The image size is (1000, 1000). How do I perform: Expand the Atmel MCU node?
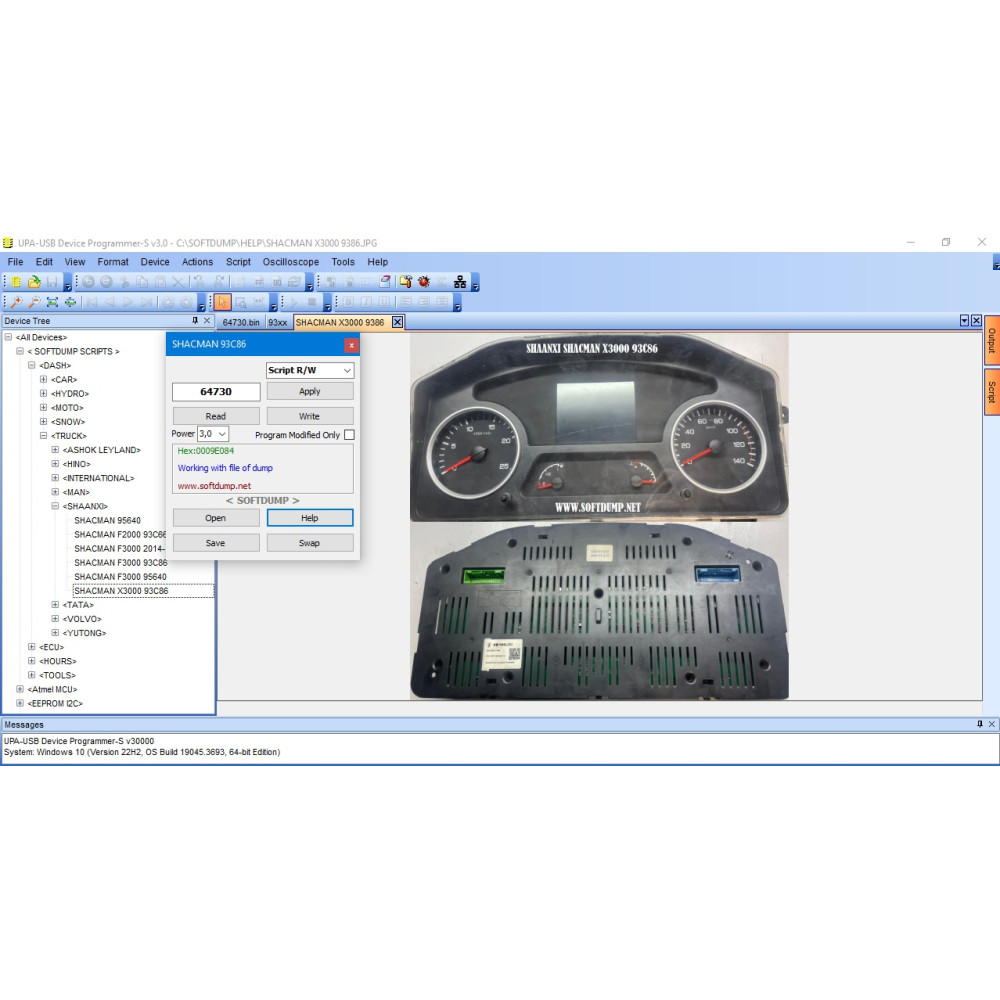click(x=20, y=689)
